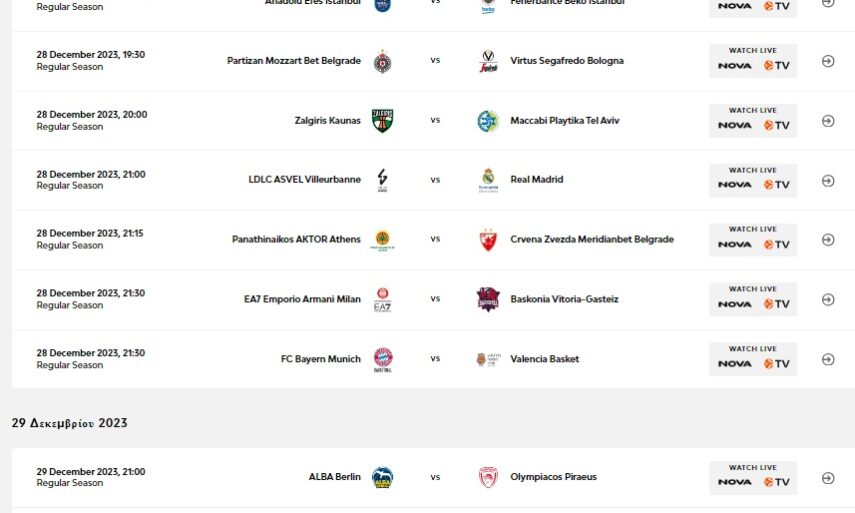Click the Olympiacos Piraeus logo
Viewport: 855px width, 513px height.
(x=487, y=477)
